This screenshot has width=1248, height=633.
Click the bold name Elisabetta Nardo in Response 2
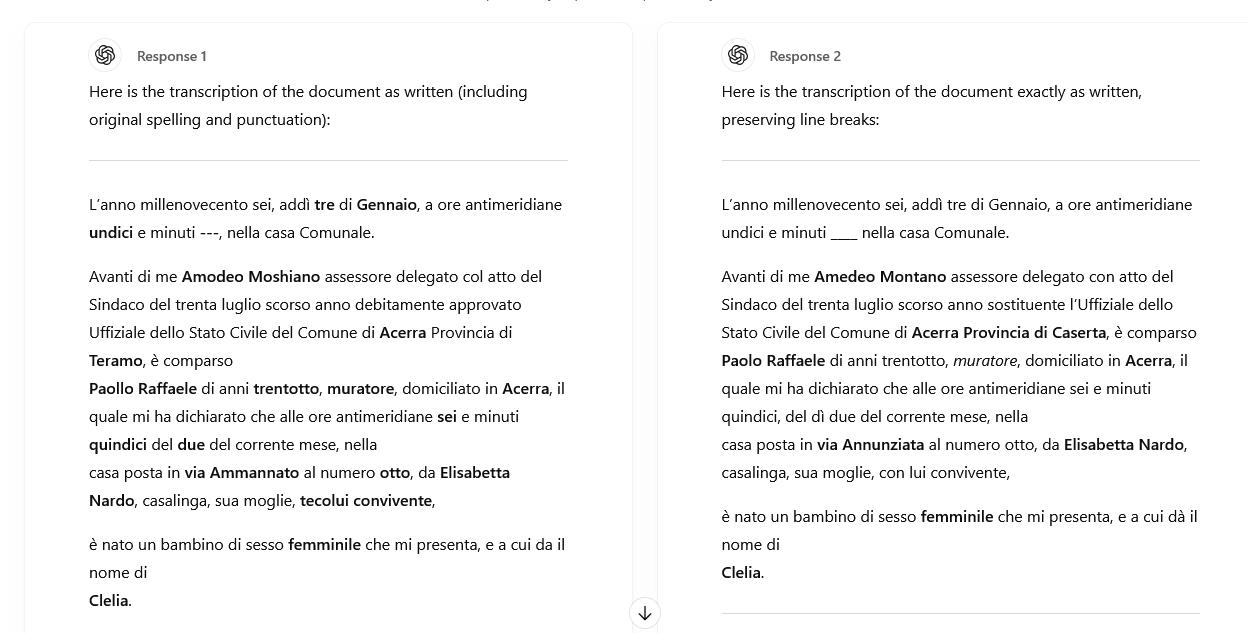(x=1123, y=444)
